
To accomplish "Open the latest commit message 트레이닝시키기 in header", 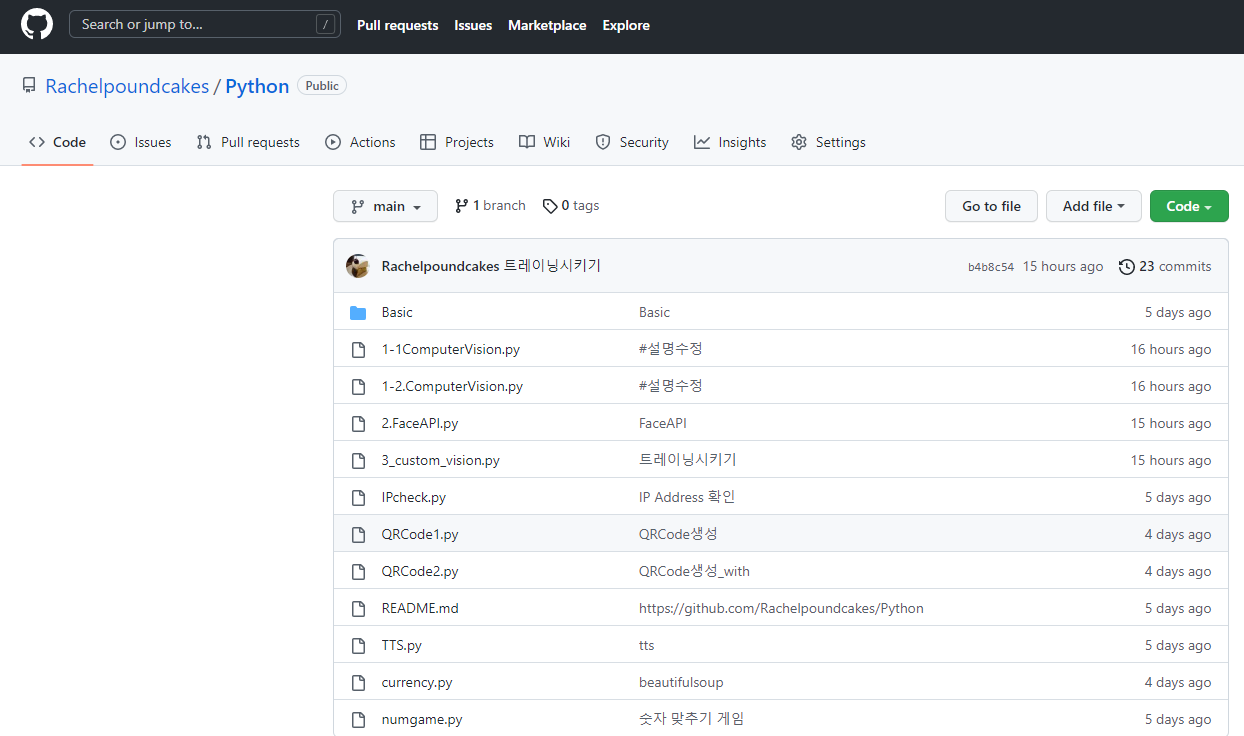I will [552, 266].
